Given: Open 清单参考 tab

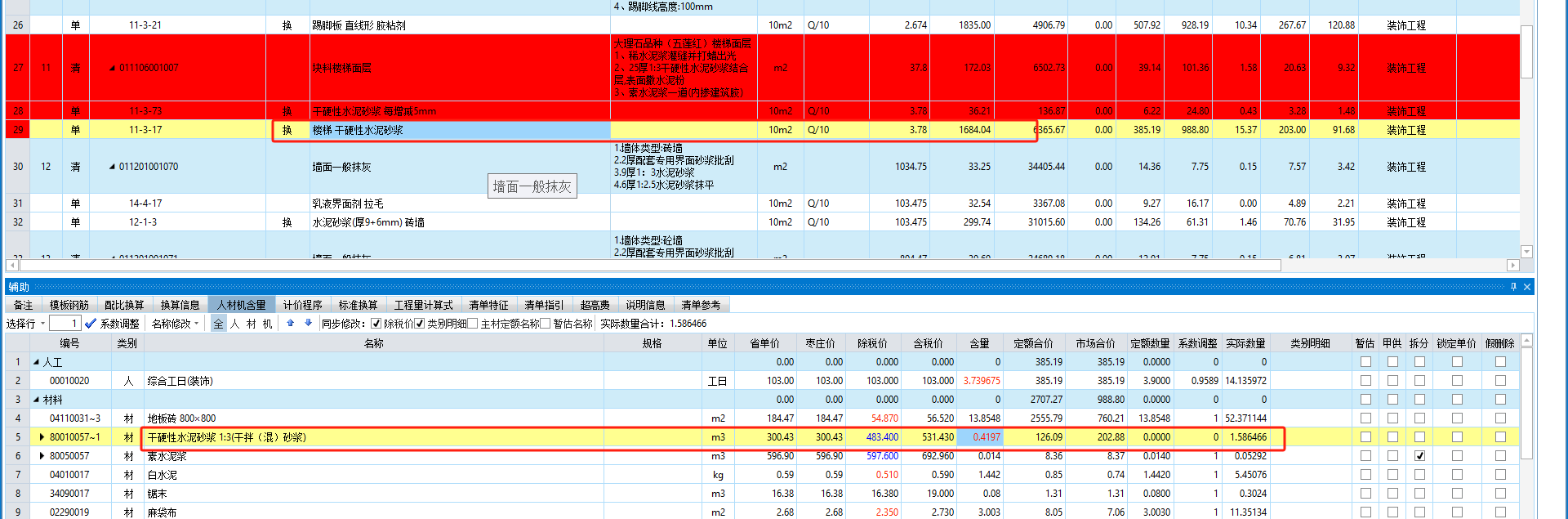Looking at the screenshot, I should (702, 305).
